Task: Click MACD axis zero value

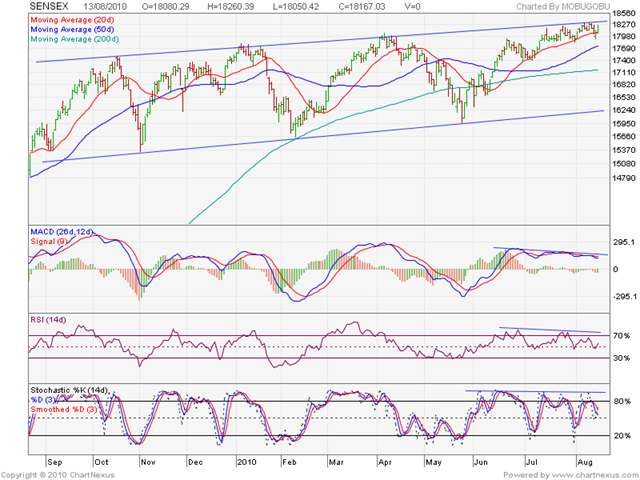Action: coord(616,269)
